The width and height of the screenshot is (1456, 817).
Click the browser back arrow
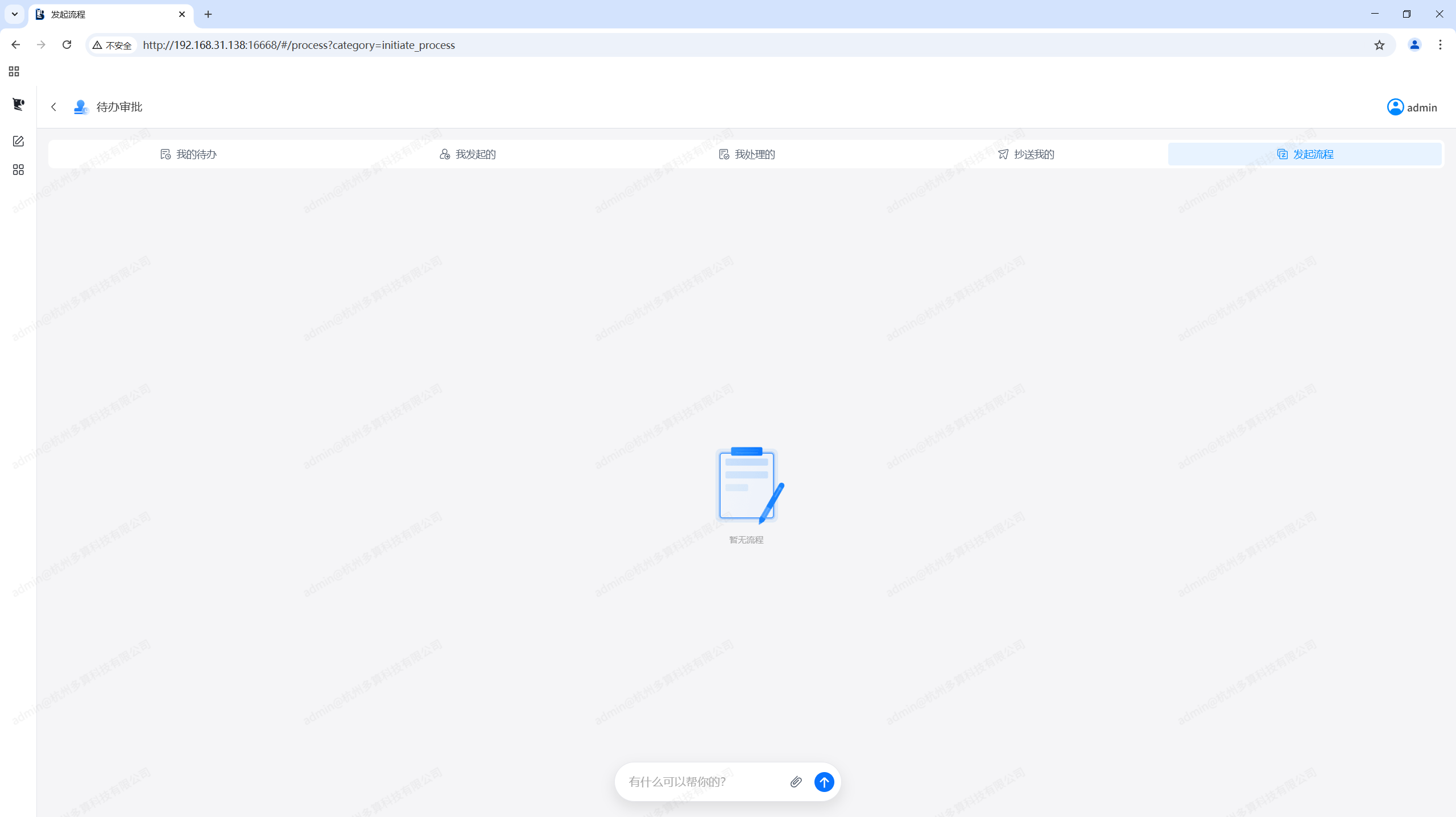[16, 45]
